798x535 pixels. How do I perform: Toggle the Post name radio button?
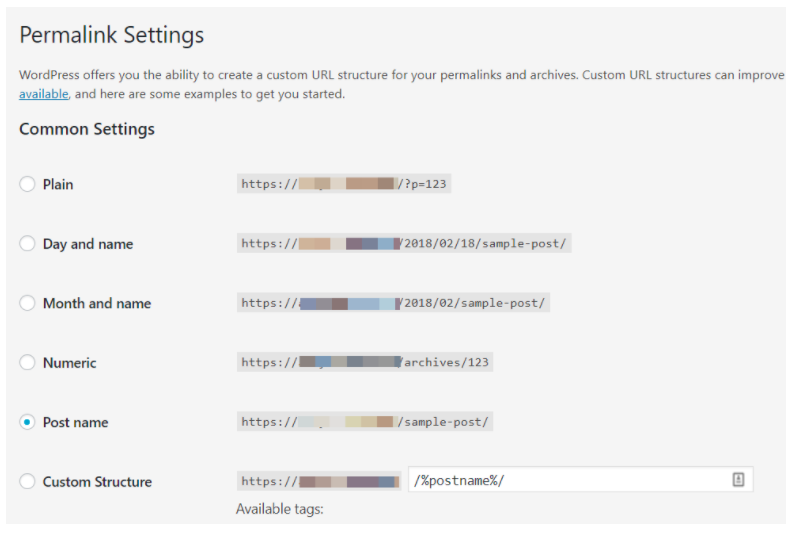click(27, 422)
